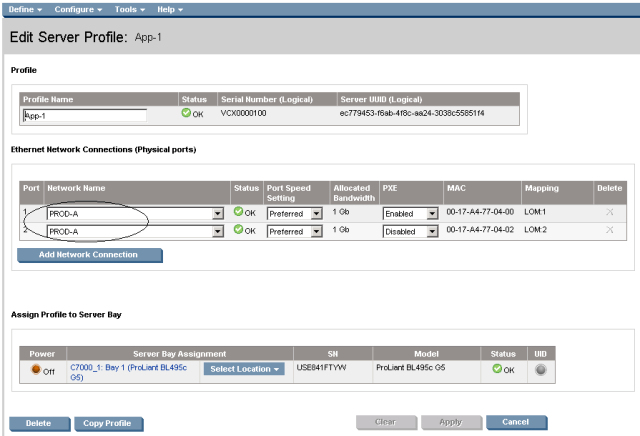Open the Tools menu
The image size is (640, 436).
click(130, 9)
